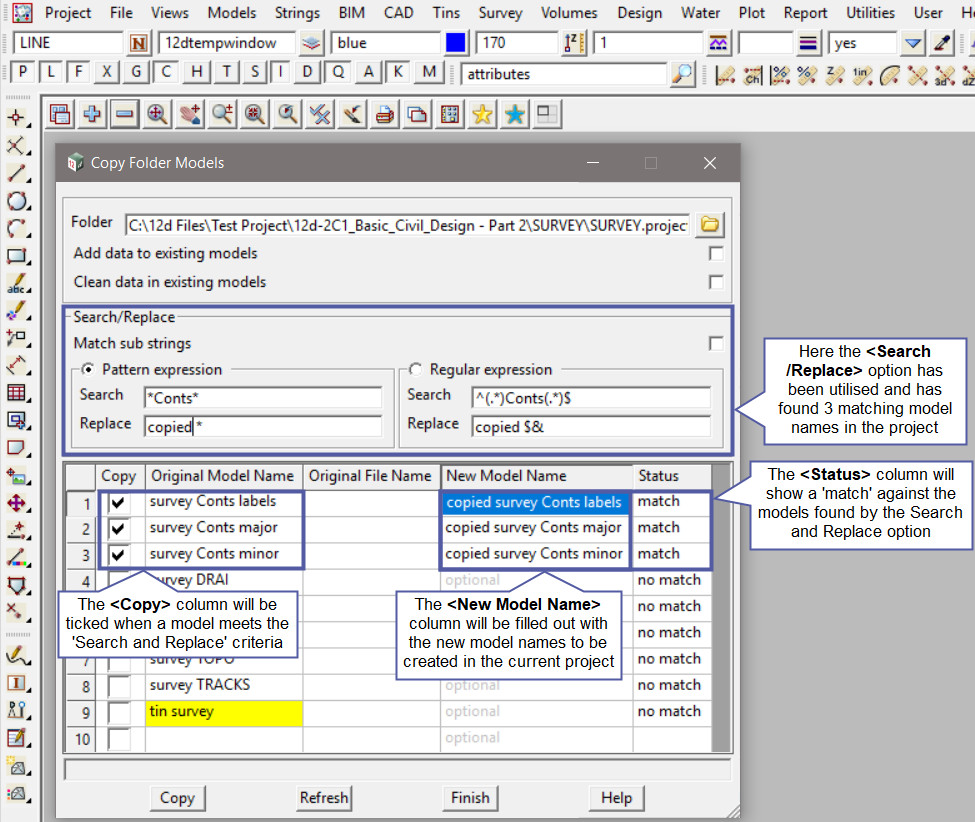Open the line style picker icon
975x822 pixels.
718,43
